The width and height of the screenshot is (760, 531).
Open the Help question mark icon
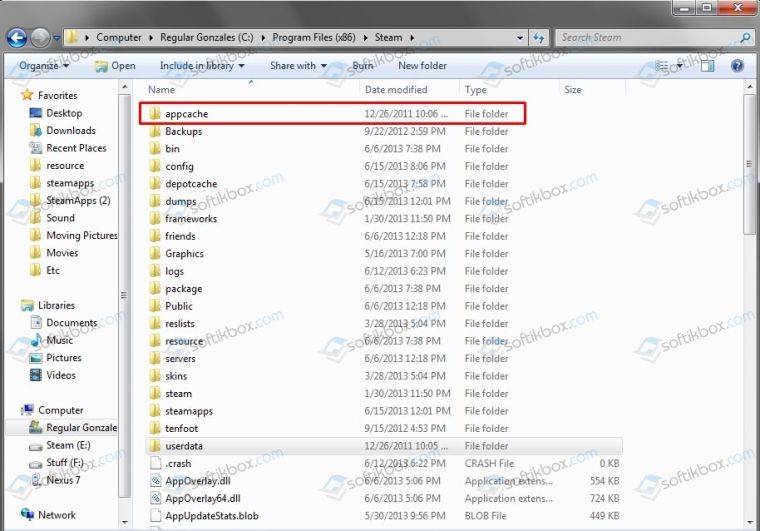click(x=737, y=66)
